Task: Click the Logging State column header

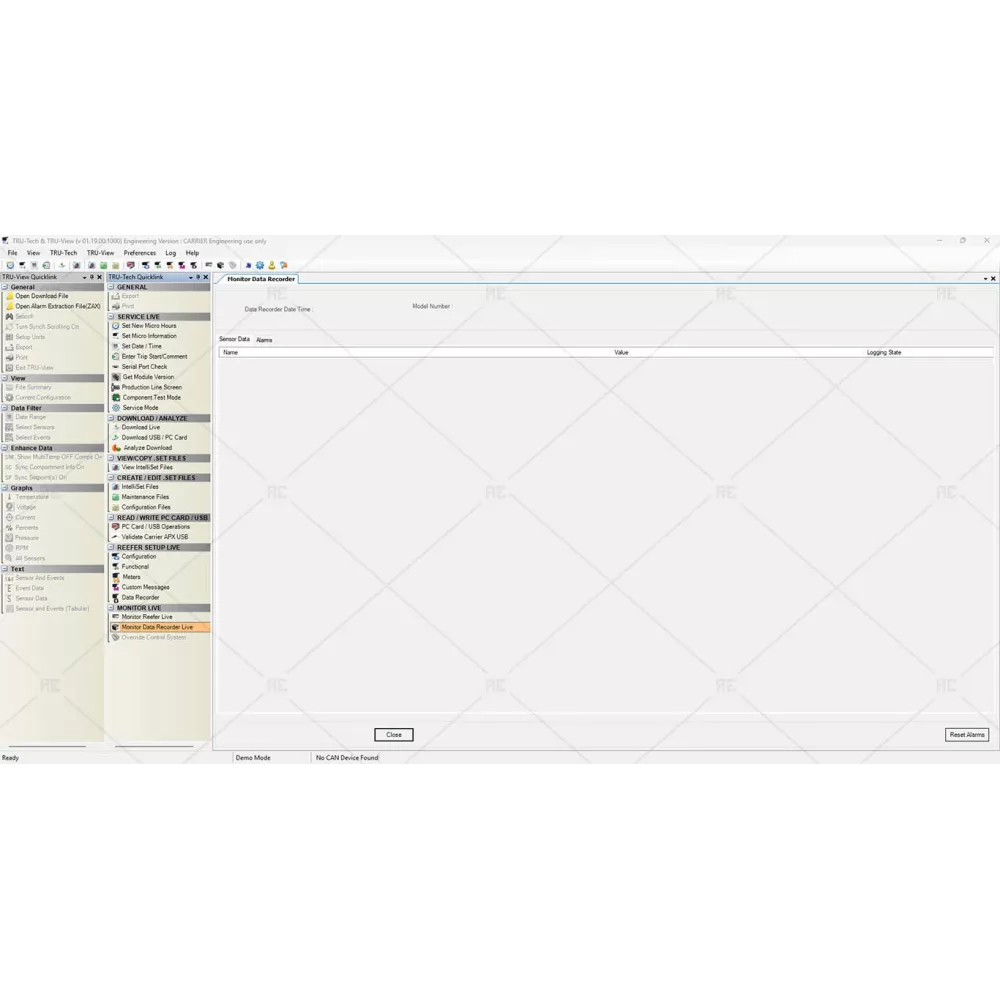Action: pos(883,353)
